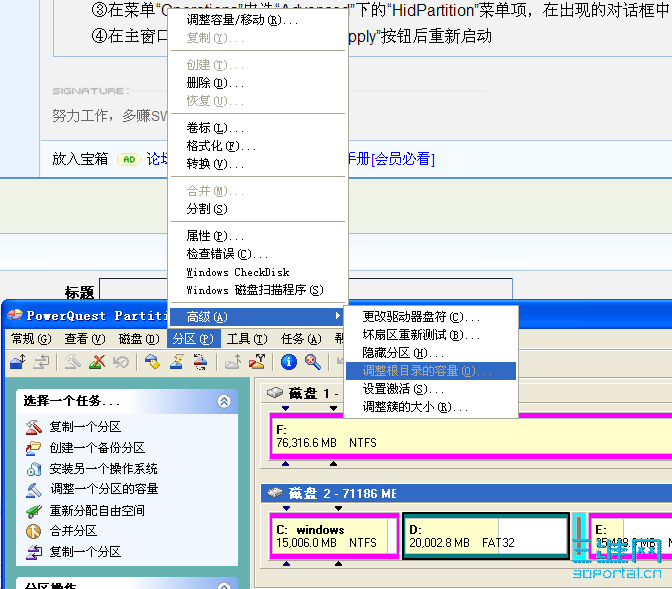Click the greyed Copy partition toolbar icon

[x=42, y=362]
